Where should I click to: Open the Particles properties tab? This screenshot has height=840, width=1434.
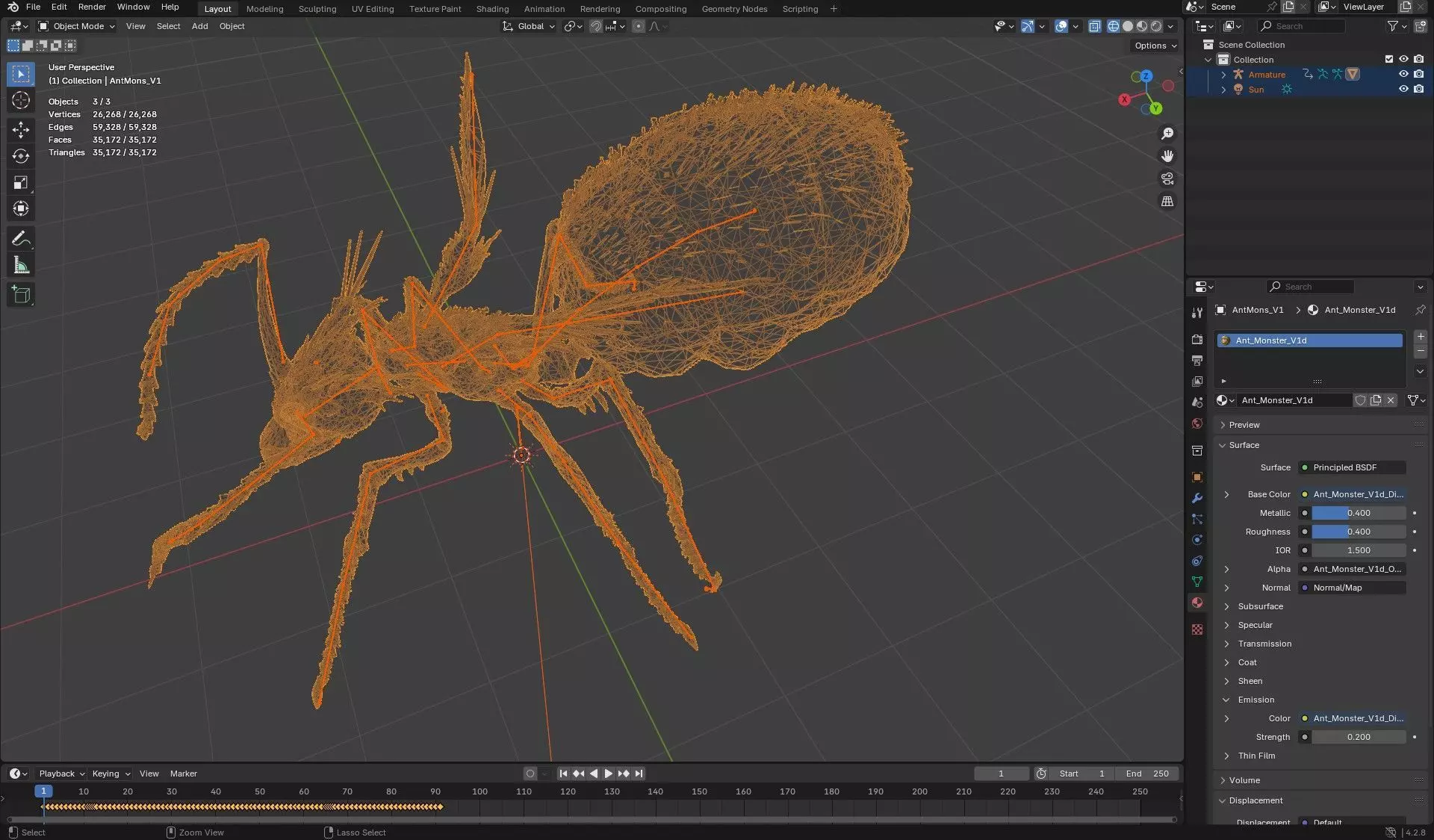point(1197,519)
